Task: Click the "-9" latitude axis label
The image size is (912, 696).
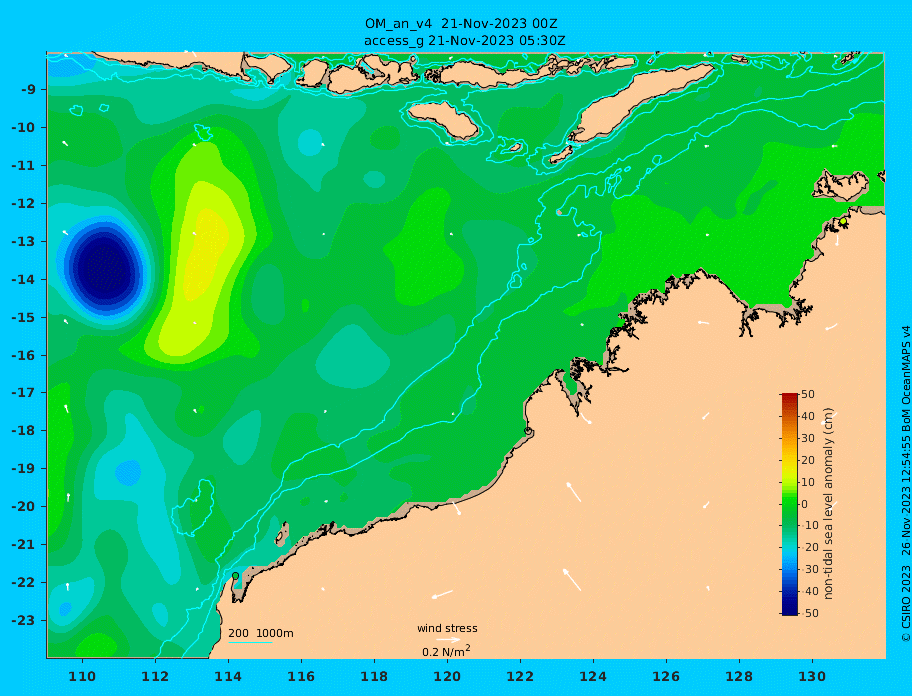Action: pyautogui.click(x=29, y=90)
